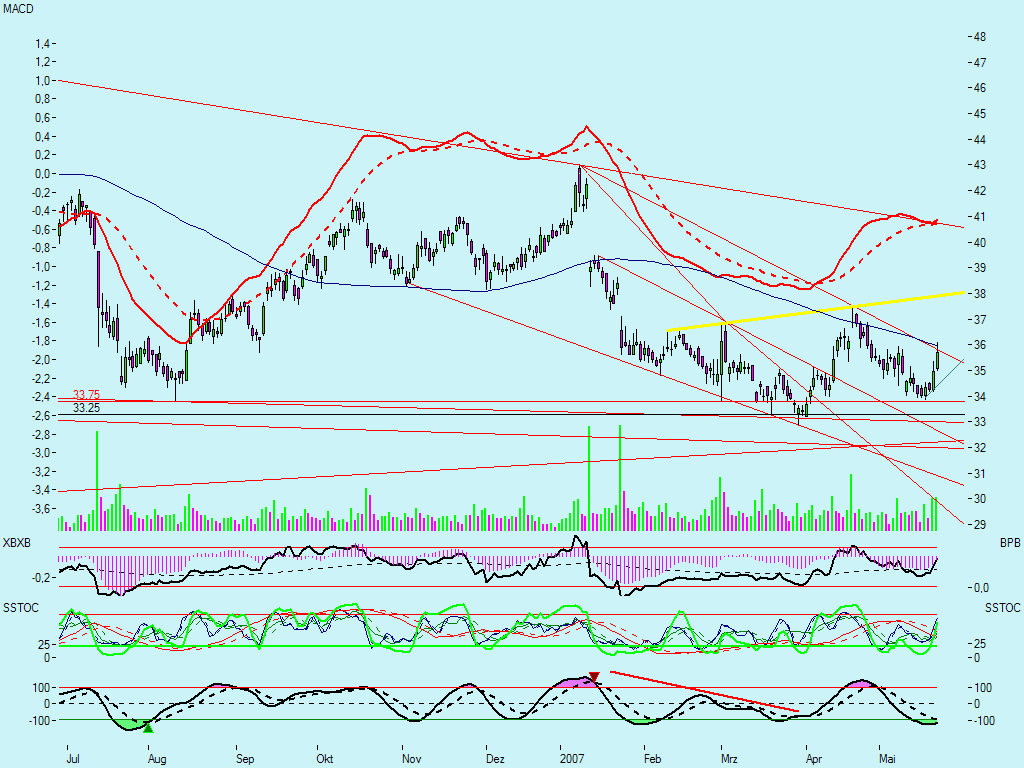The width and height of the screenshot is (1024, 768).
Task: Click the green up-triangle buy marker
Action: pos(149,728)
